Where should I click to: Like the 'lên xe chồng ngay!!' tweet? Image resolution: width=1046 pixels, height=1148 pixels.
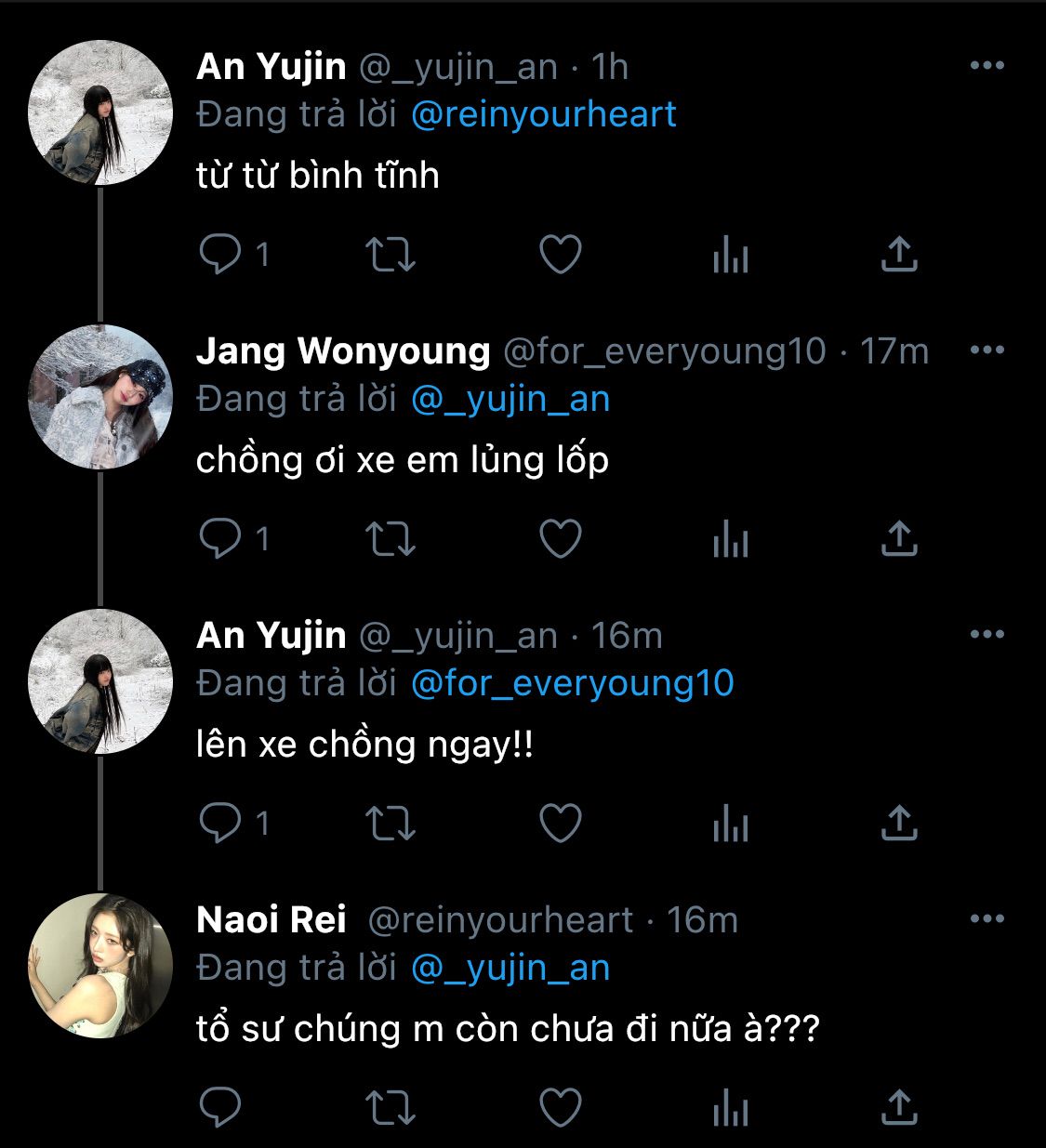(x=561, y=824)
